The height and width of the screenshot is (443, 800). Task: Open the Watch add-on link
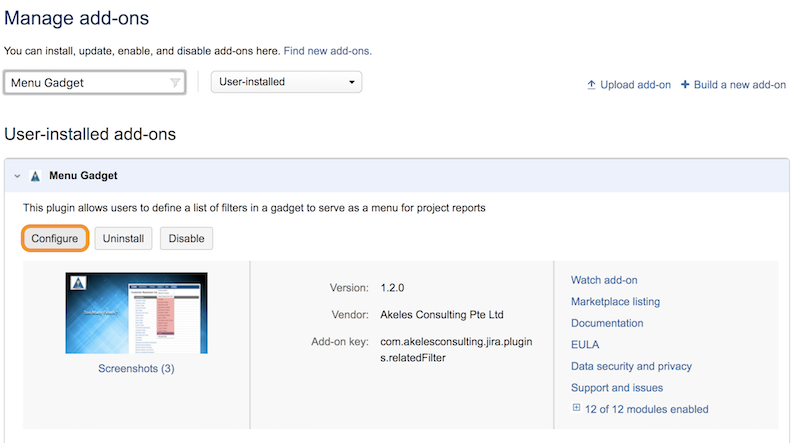(x=604, y=280)
